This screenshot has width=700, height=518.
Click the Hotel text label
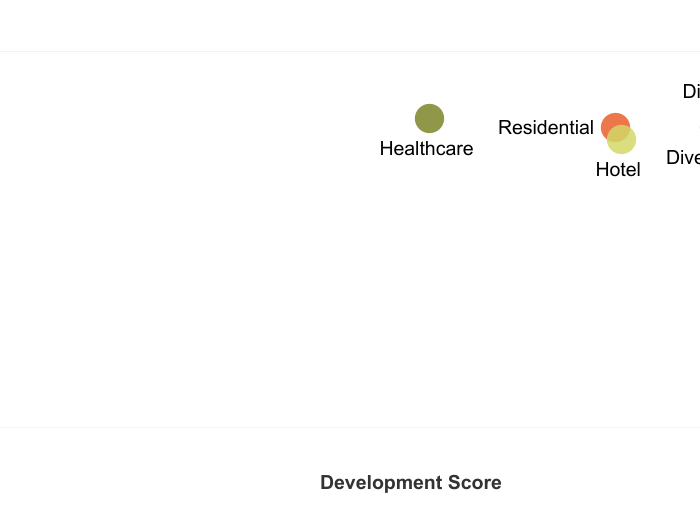click(x=618, y=170)
